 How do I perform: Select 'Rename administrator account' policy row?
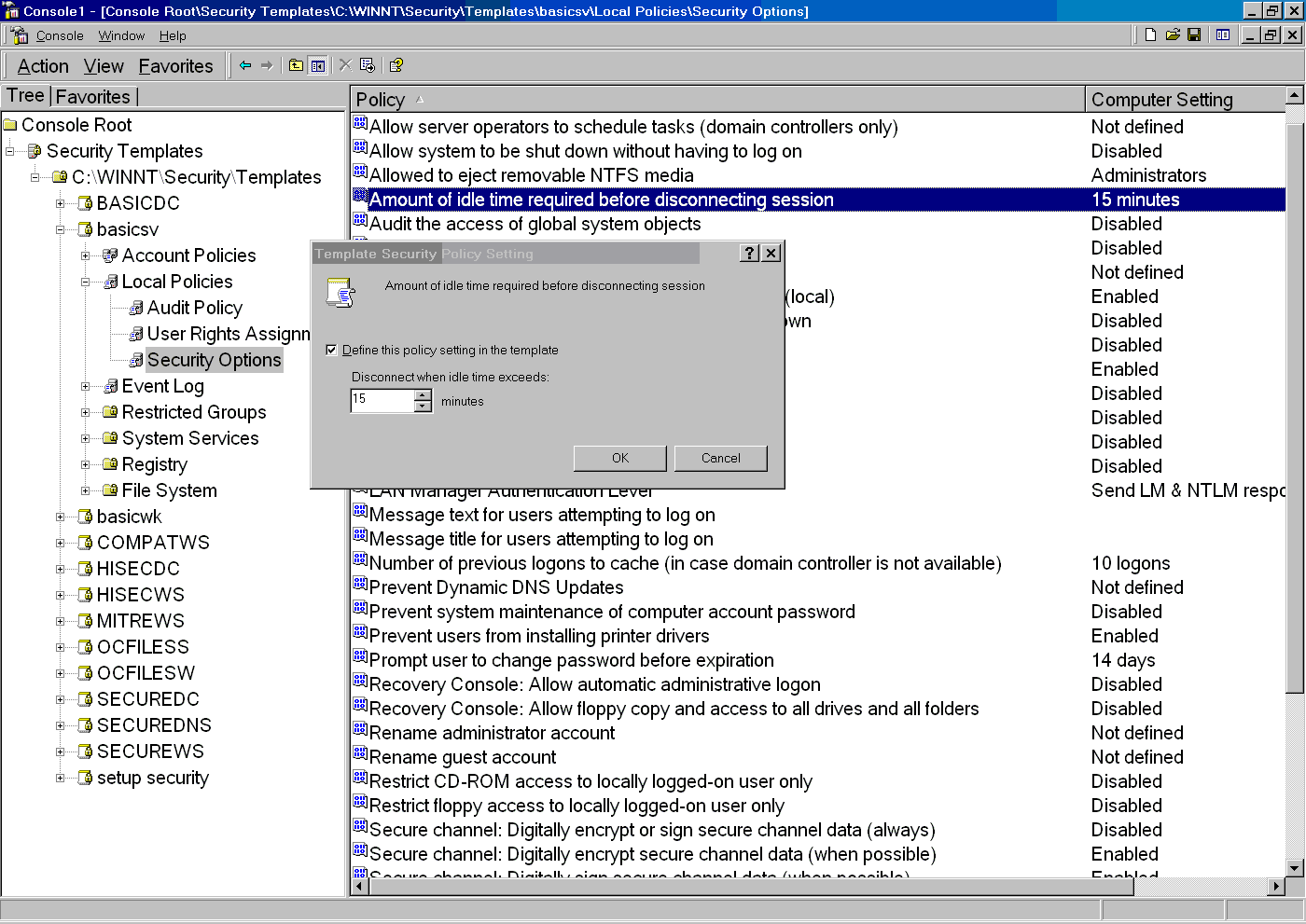(x=492, y=733)
